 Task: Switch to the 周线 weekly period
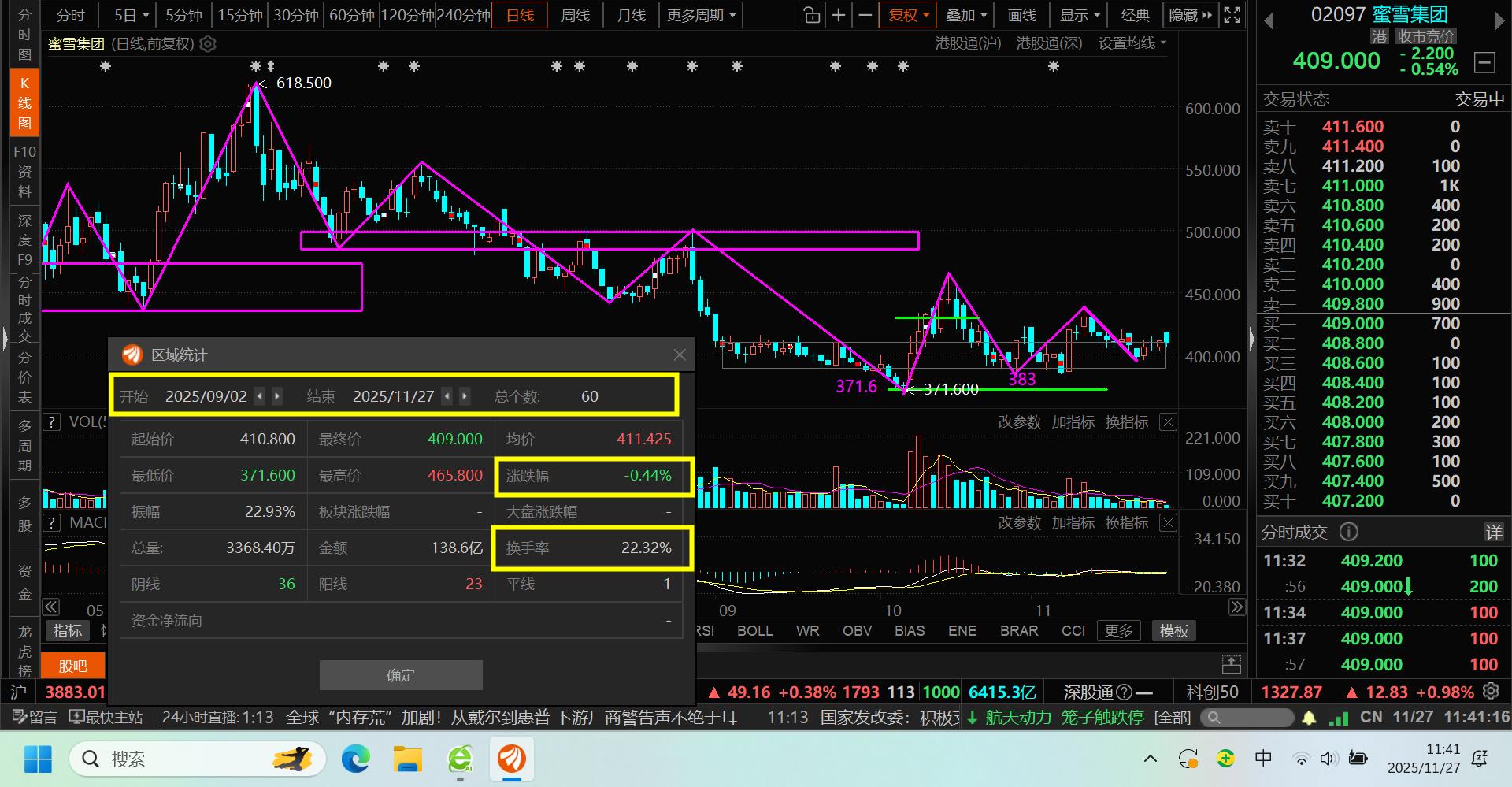tap(576, 15)
